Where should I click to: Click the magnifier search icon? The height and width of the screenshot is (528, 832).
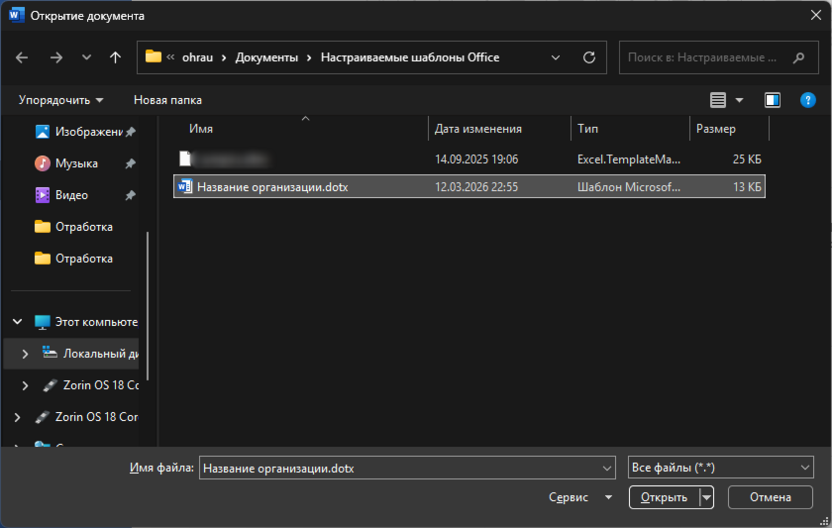799,57
